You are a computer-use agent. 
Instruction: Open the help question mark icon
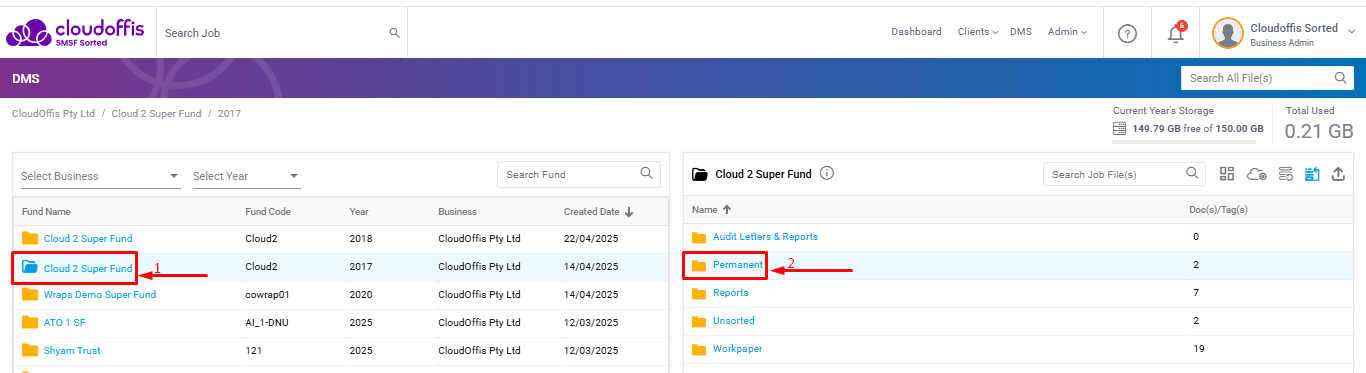(x=1127, y=33)
